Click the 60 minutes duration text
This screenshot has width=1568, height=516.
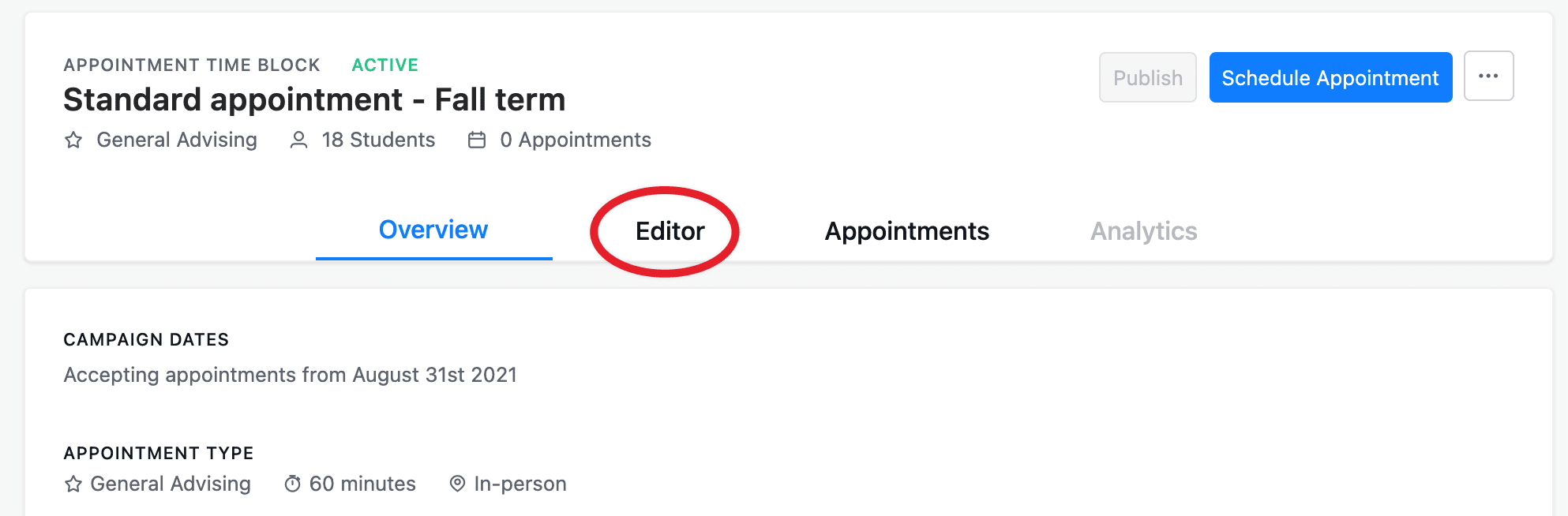coord(362,484)
